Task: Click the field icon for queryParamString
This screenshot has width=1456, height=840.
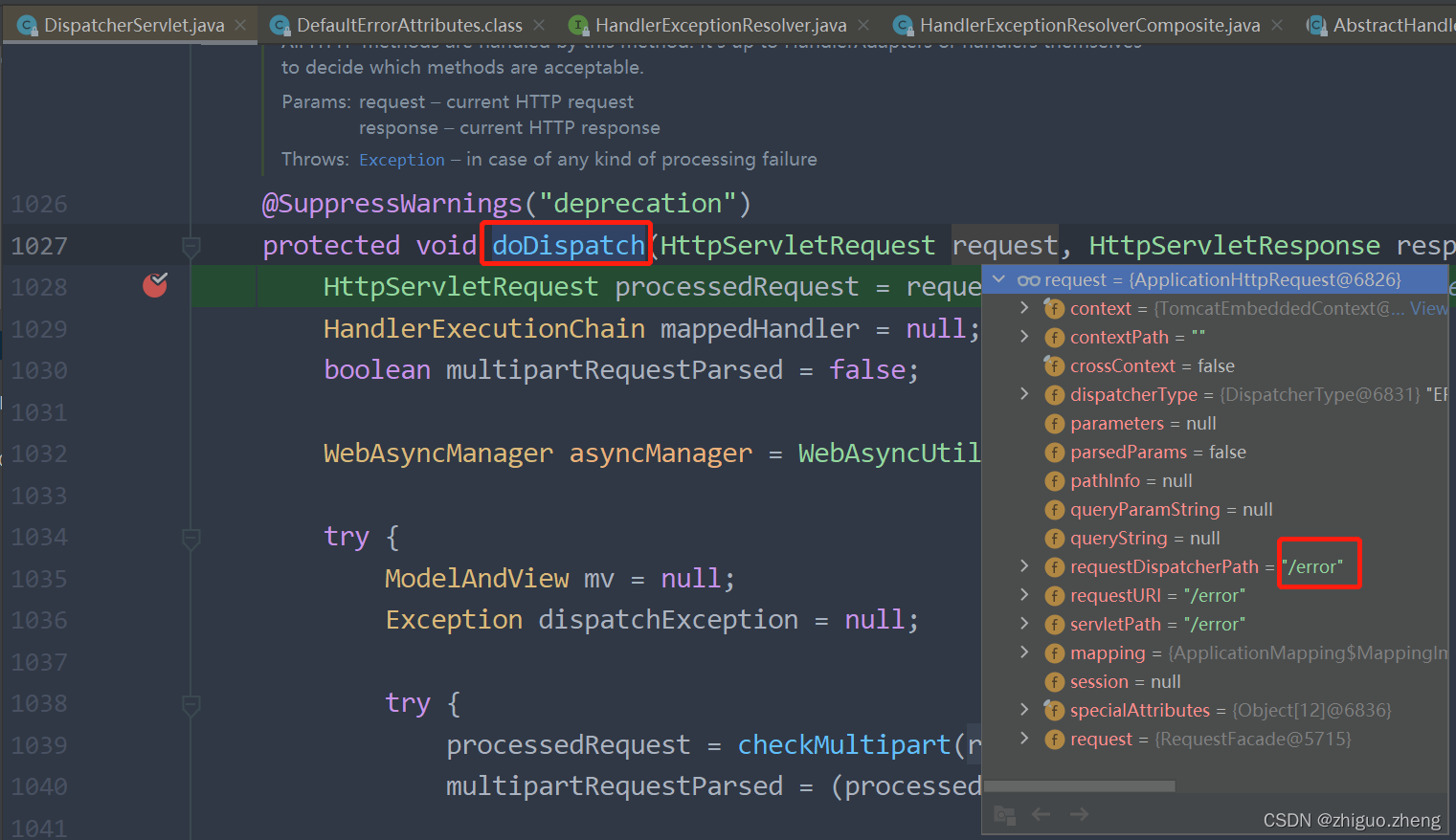Action: coord(1054,510)
